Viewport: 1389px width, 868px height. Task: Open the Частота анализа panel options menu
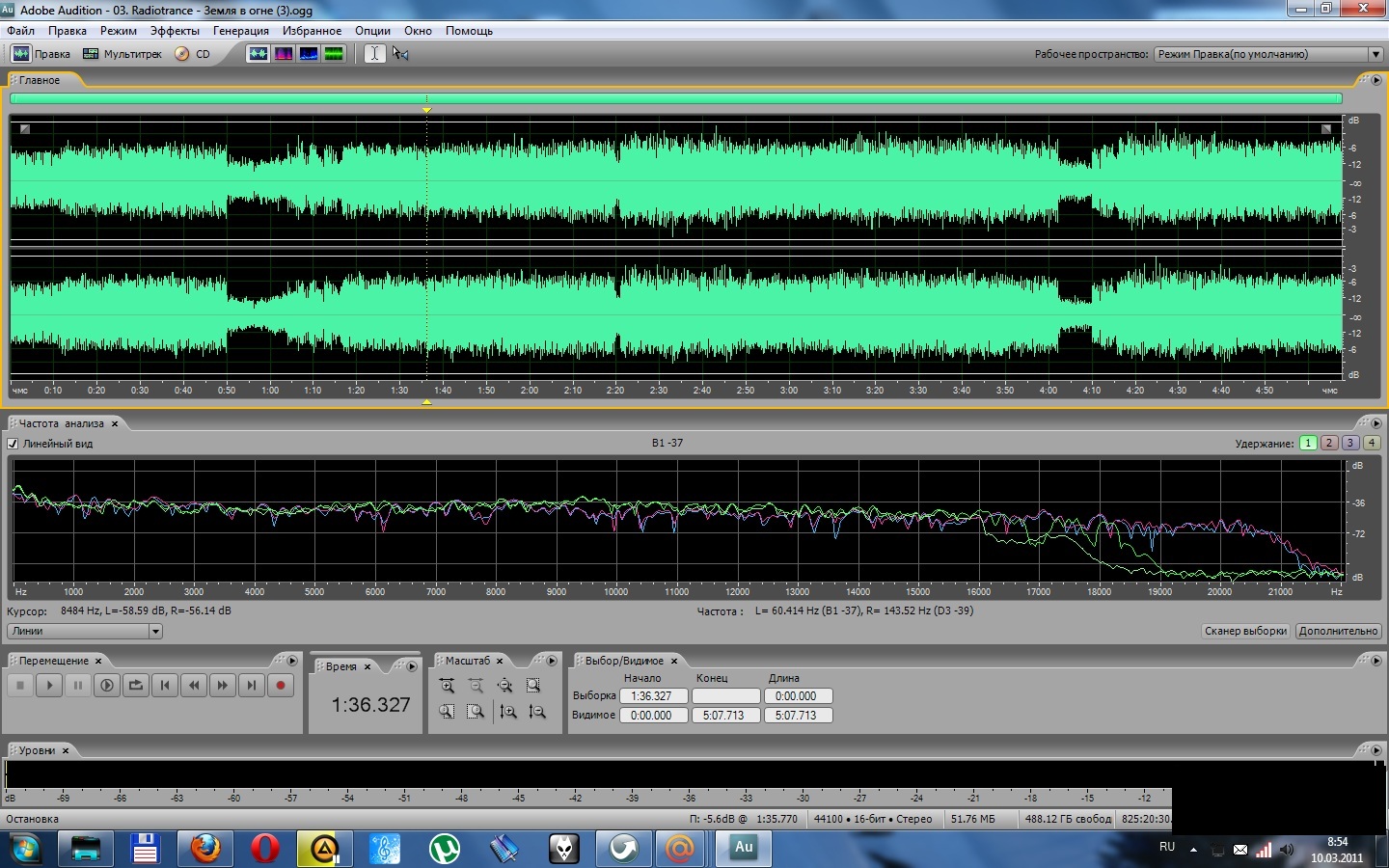coord(1376,423)
